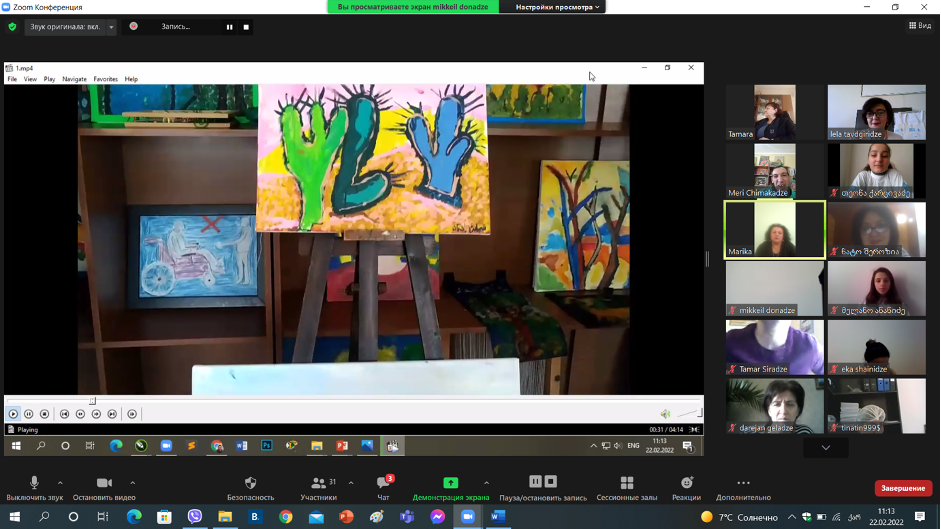Image resolution: width=941 pixels, height=529 pixels.
Task: Open Windows Start menu on taskbar
Action: click(x=14, y=517)
